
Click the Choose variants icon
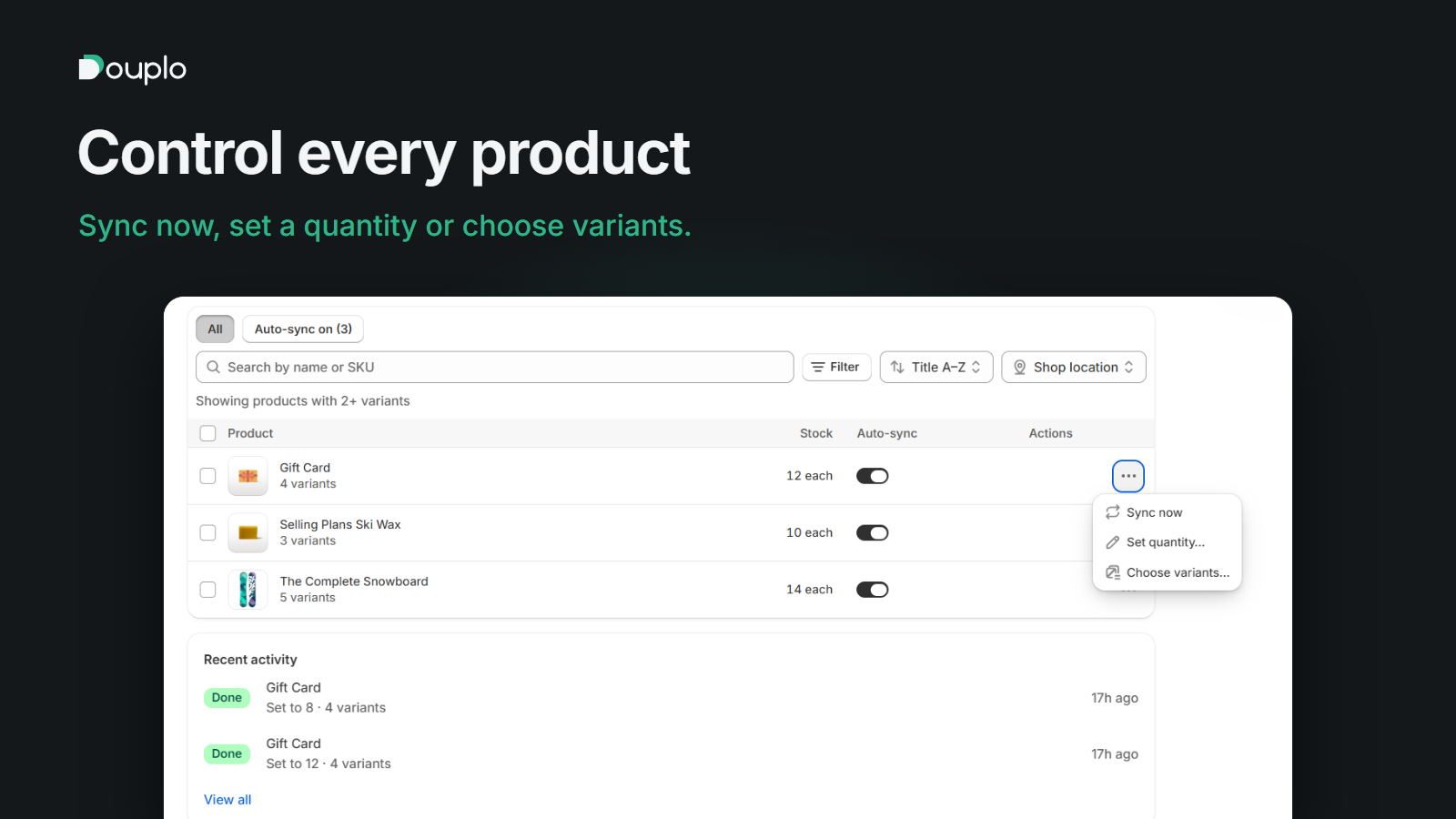(1113, 572)
